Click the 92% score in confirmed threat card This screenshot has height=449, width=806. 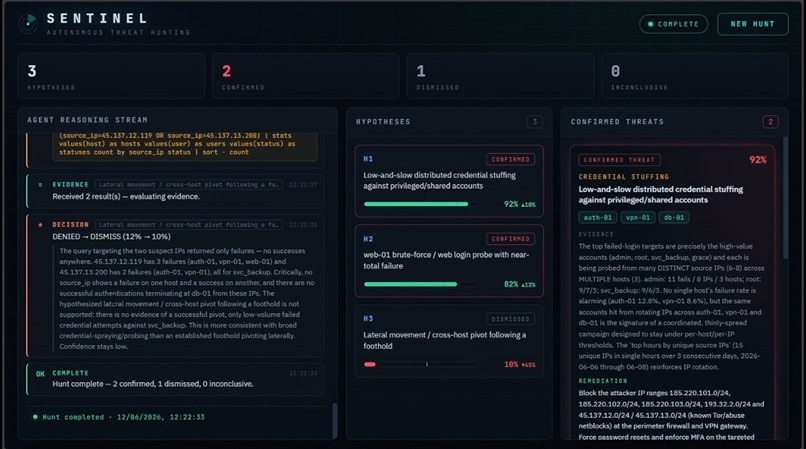(x=758, y=160)
